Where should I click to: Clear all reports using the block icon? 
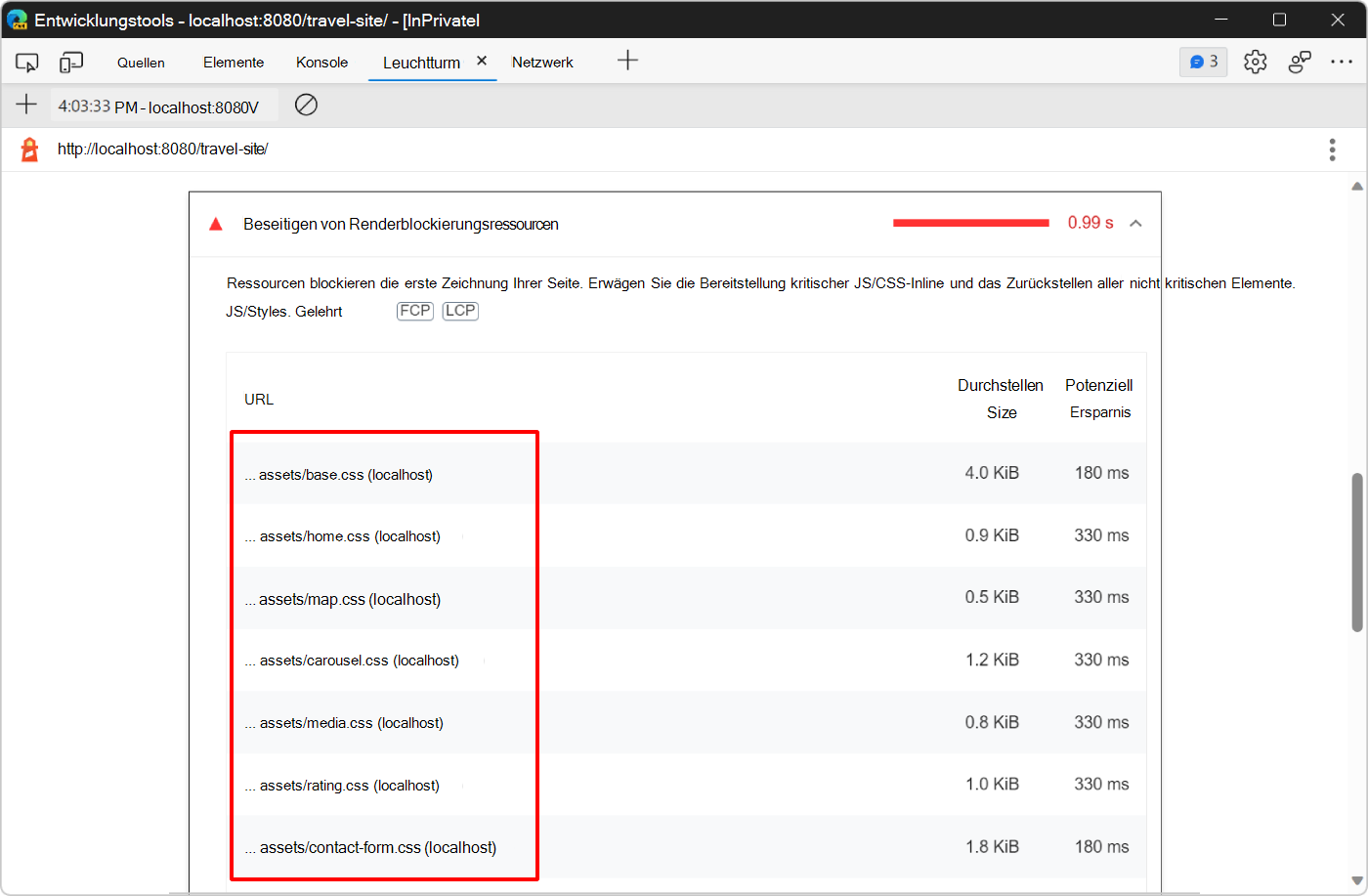coord(306,105)
